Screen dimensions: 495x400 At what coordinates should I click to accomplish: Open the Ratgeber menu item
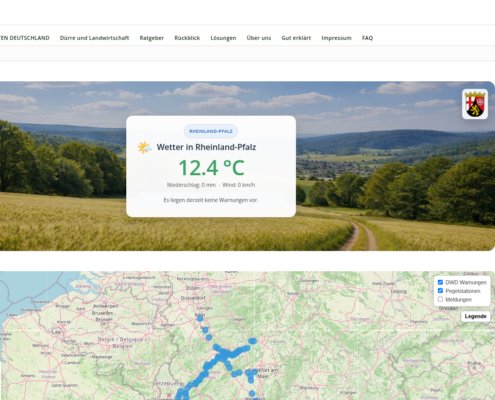(x=152, y=38)
